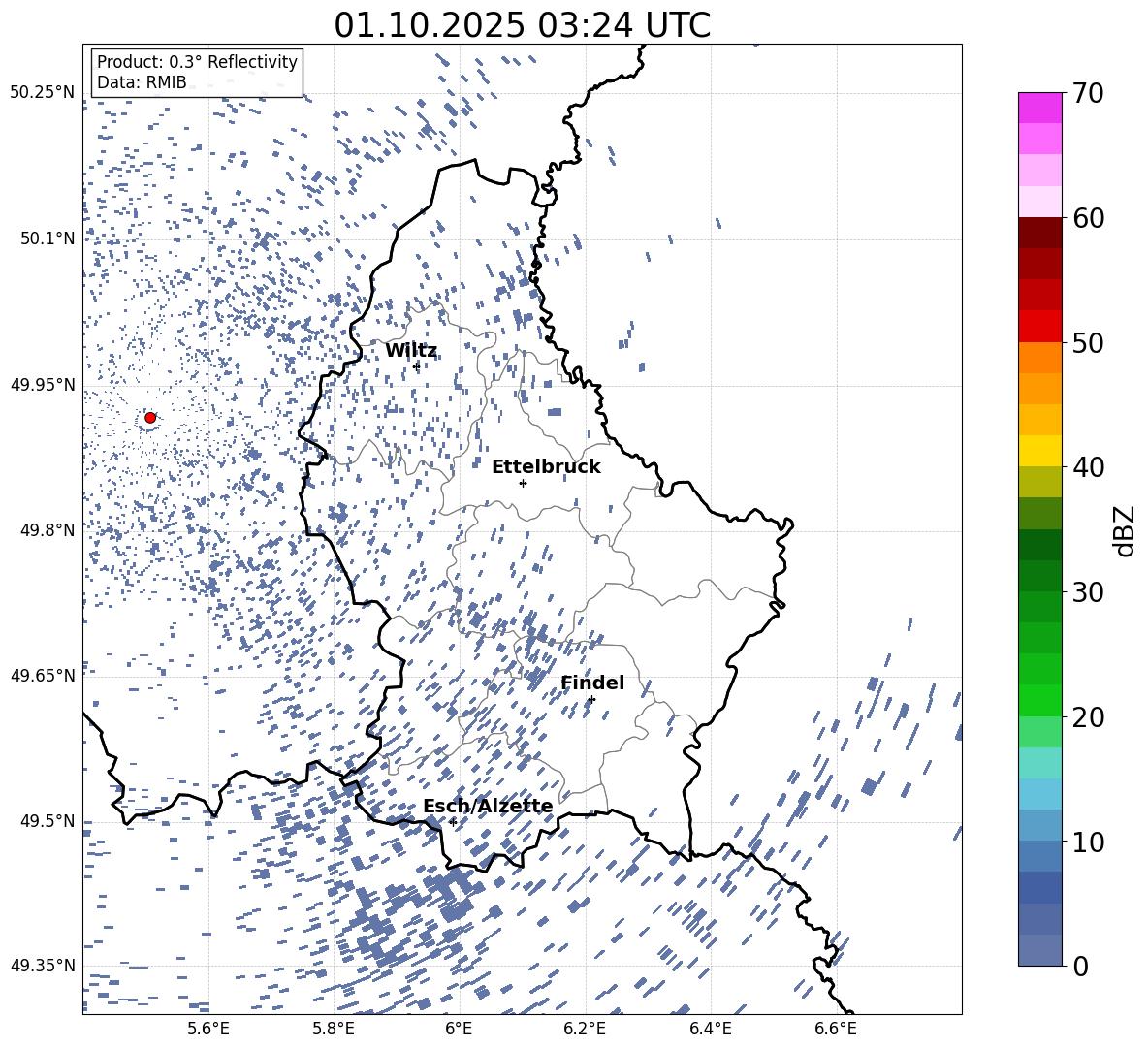This screenshot has width=1148, height=1048.
Task: Click the 6°E longitude tick label
Action: point(459,1029)
